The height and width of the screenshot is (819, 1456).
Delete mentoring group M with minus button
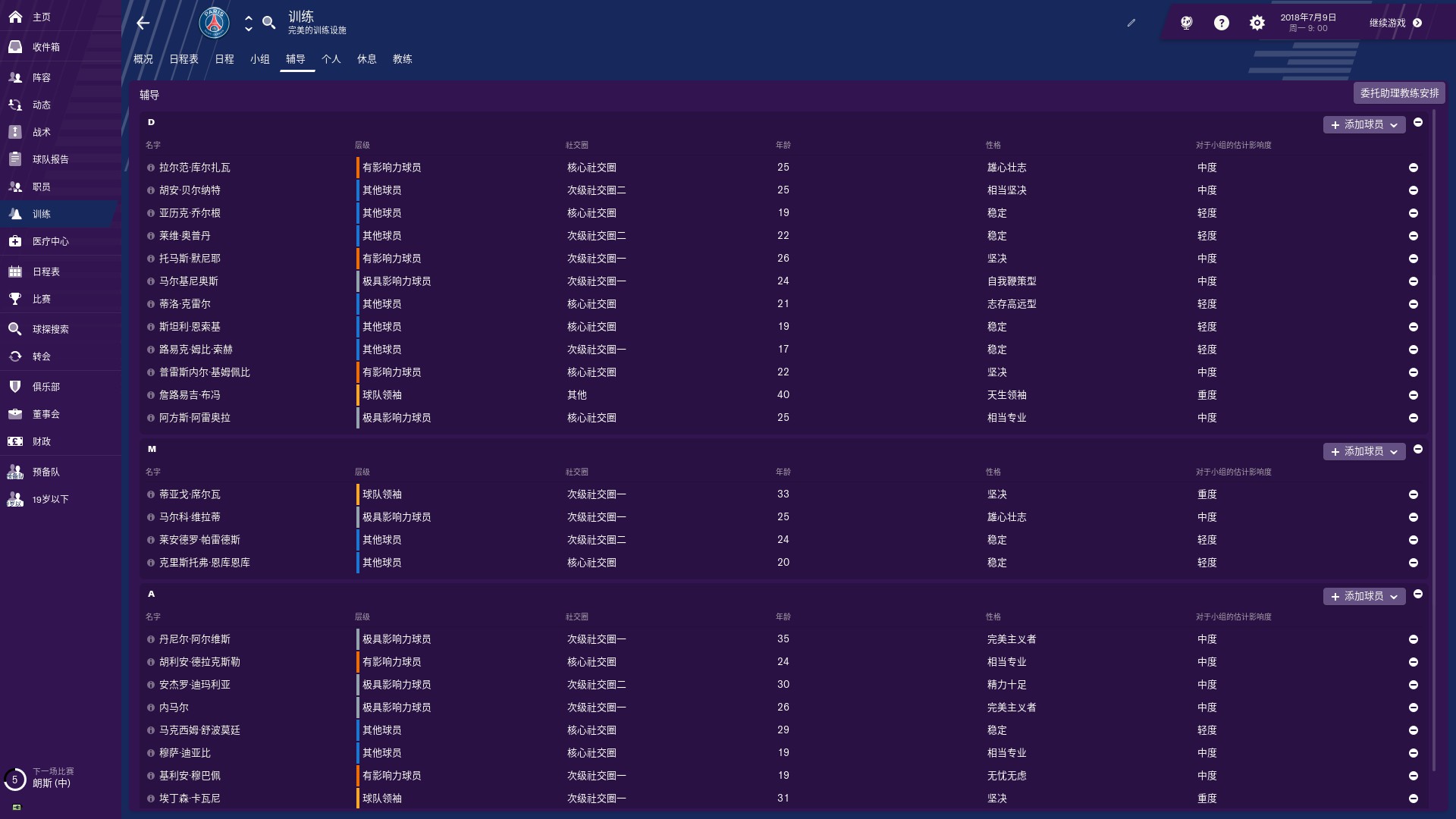point(1417,449)
